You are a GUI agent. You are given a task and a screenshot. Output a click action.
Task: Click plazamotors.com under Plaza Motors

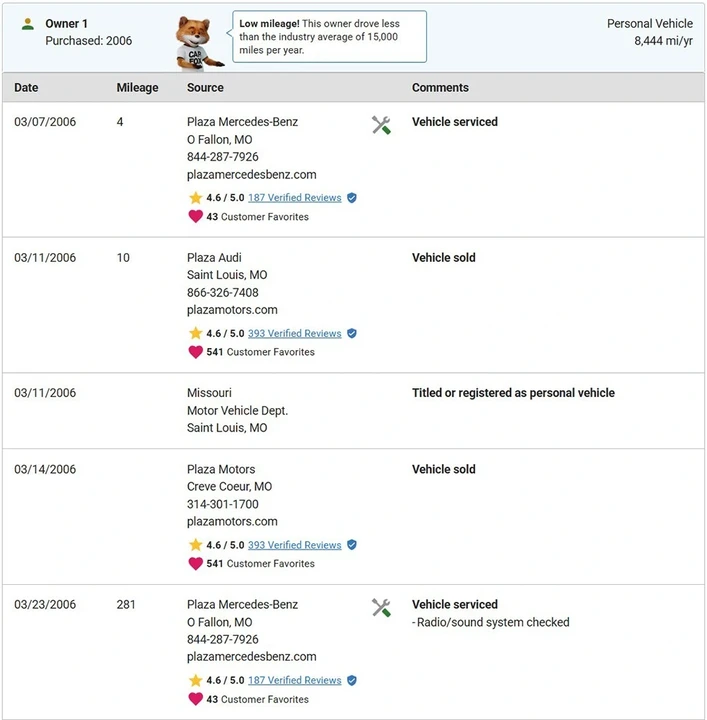(232, 522)
